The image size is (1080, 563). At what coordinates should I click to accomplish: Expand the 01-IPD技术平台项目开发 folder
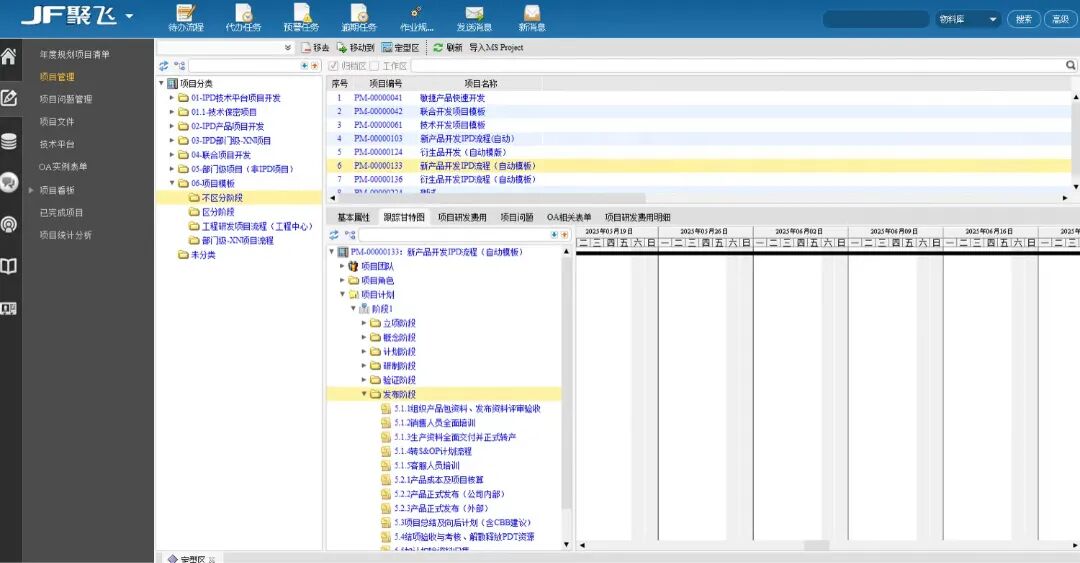(172, 98)
